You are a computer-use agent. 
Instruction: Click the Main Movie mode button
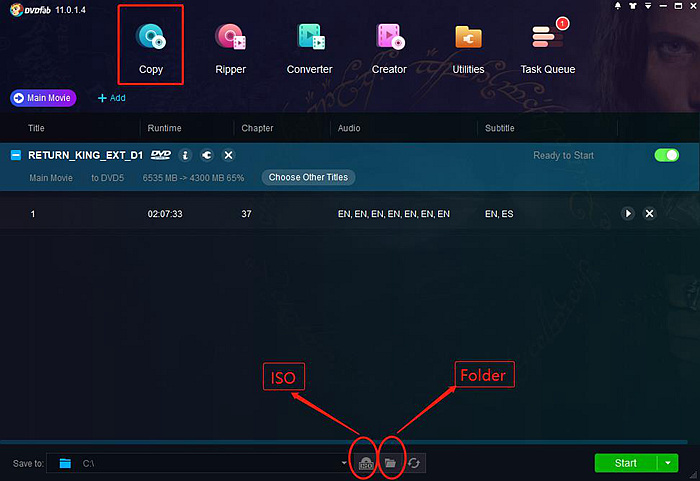(x=43, y=98)
